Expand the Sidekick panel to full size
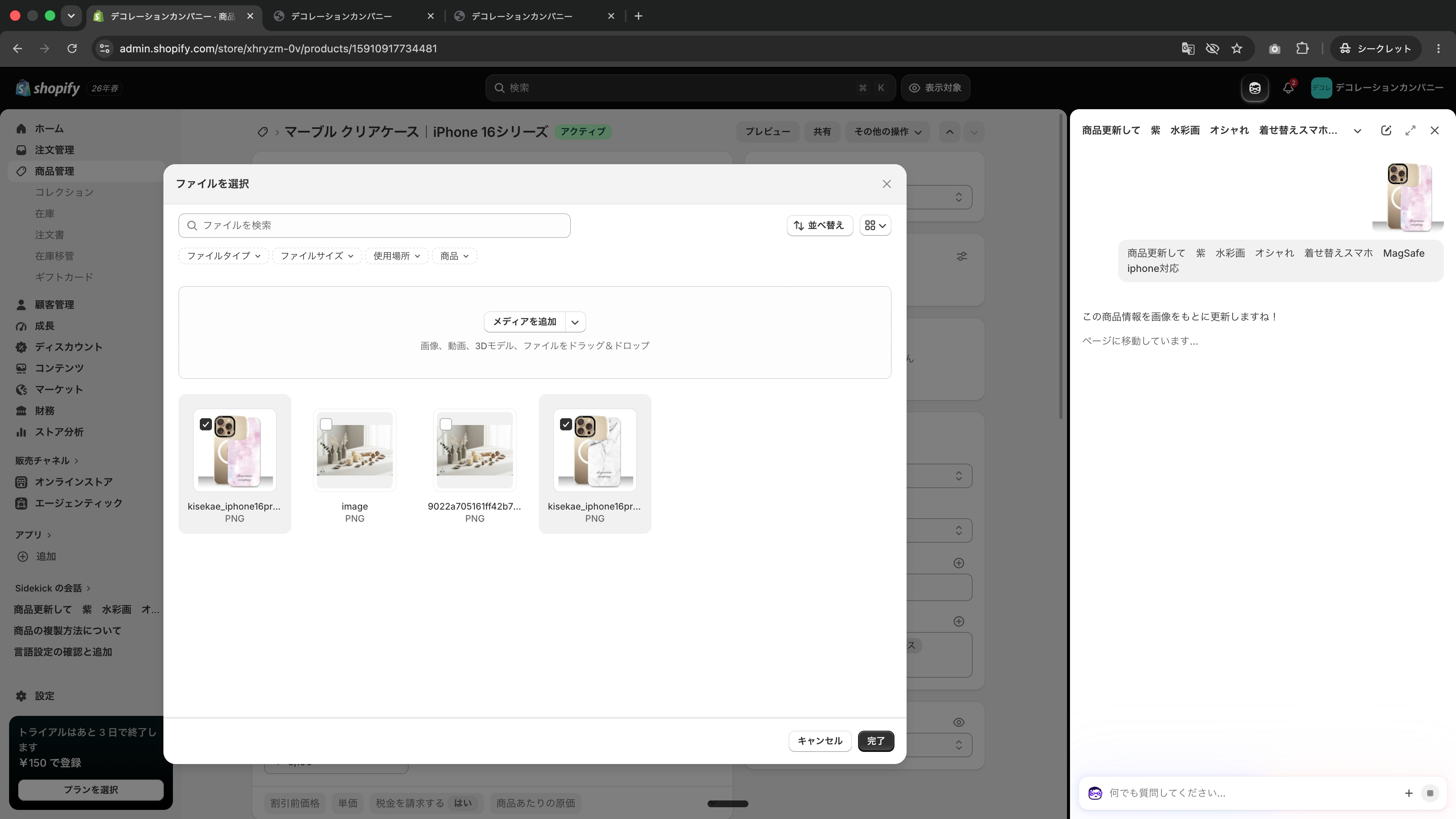Viewport: 1456px width, 819px height. pos(1410,130)
